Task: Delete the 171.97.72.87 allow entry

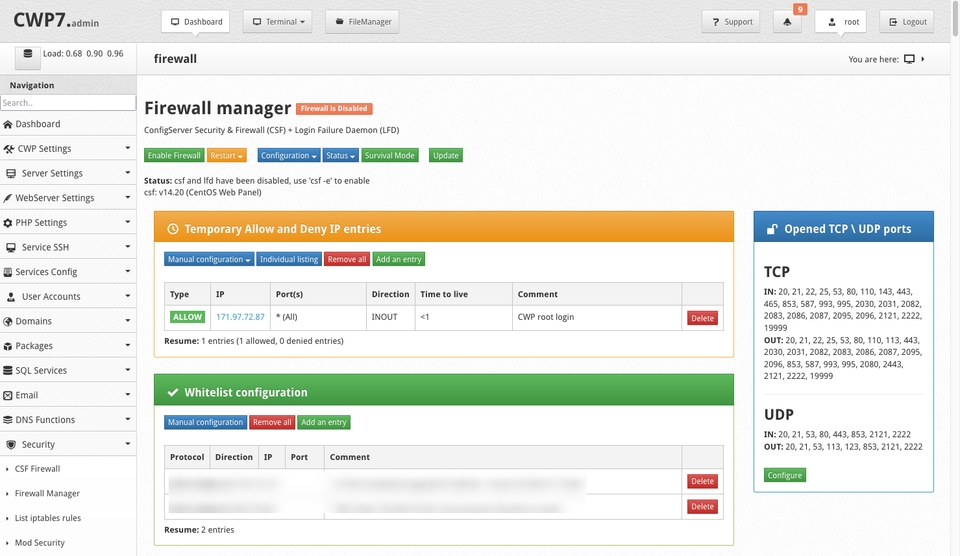Action: tap(702, 318)
